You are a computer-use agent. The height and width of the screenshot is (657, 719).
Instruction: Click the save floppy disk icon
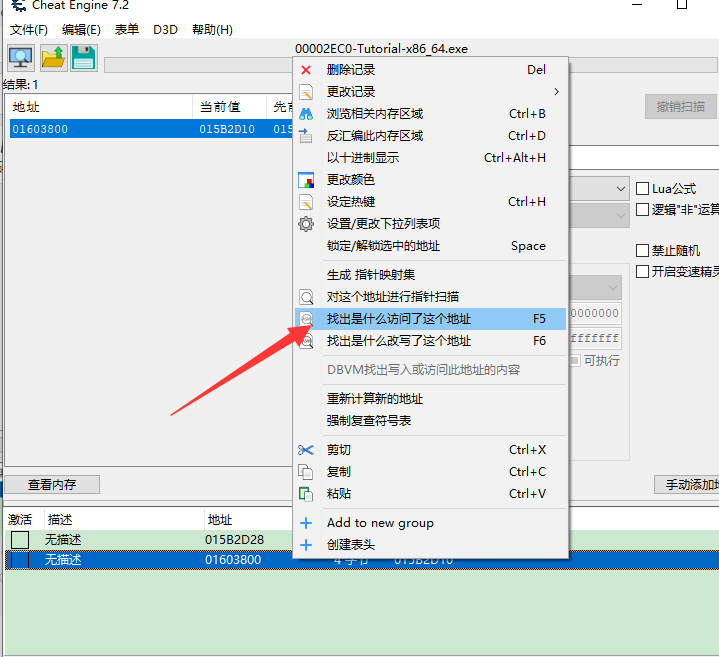83,58
